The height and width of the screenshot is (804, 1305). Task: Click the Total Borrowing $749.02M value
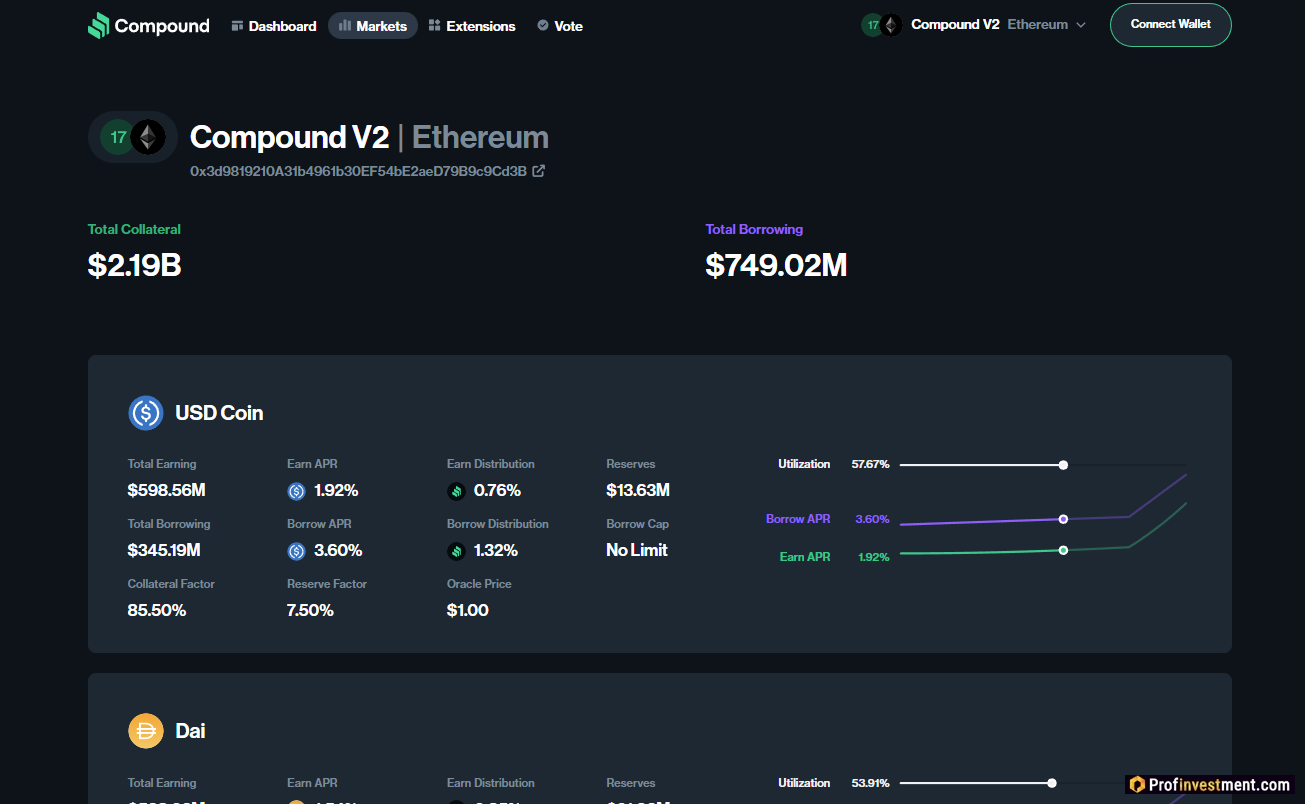[776, 265]
